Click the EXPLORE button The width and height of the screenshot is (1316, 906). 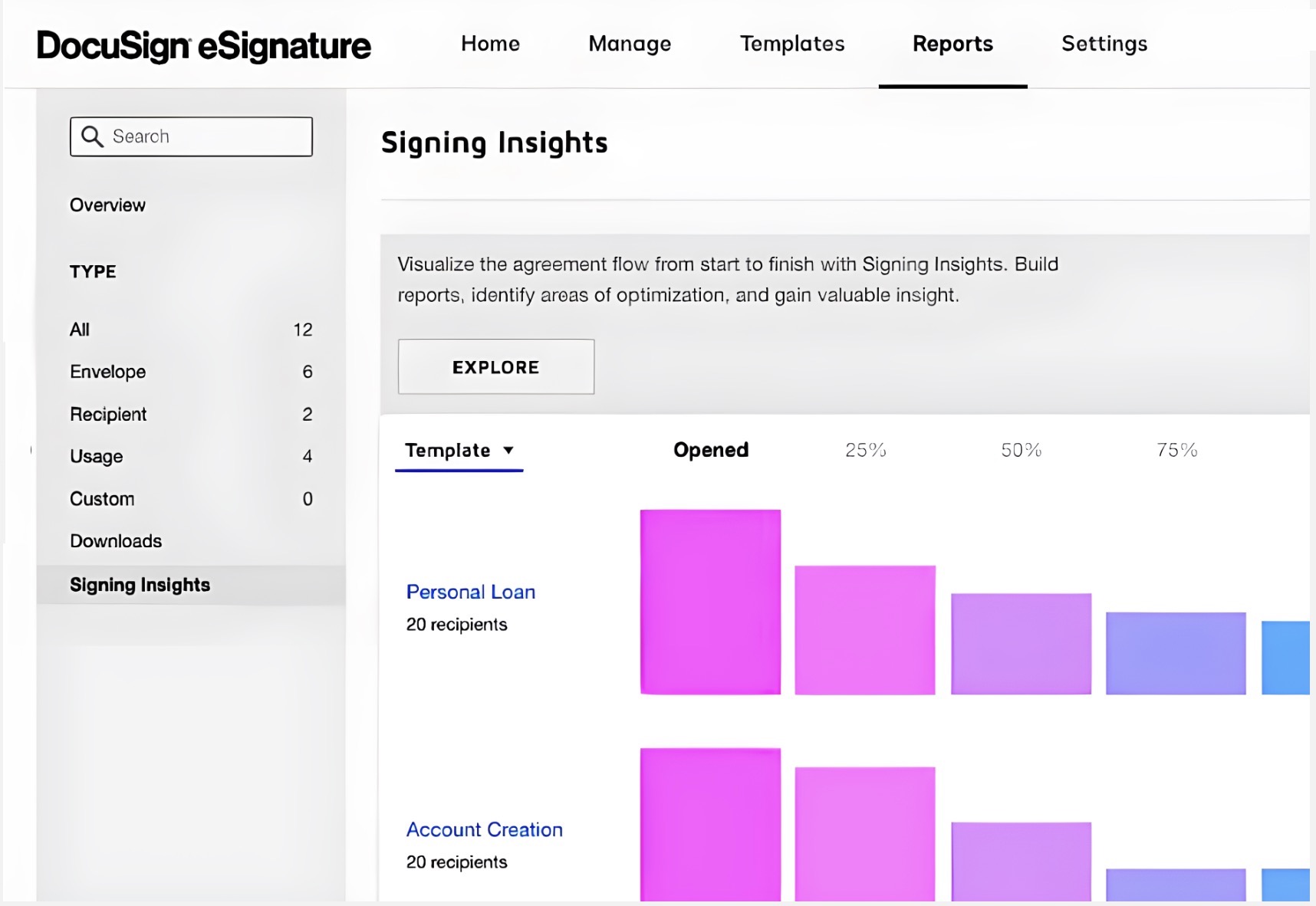pyautogui.click(x=496, y=366)
